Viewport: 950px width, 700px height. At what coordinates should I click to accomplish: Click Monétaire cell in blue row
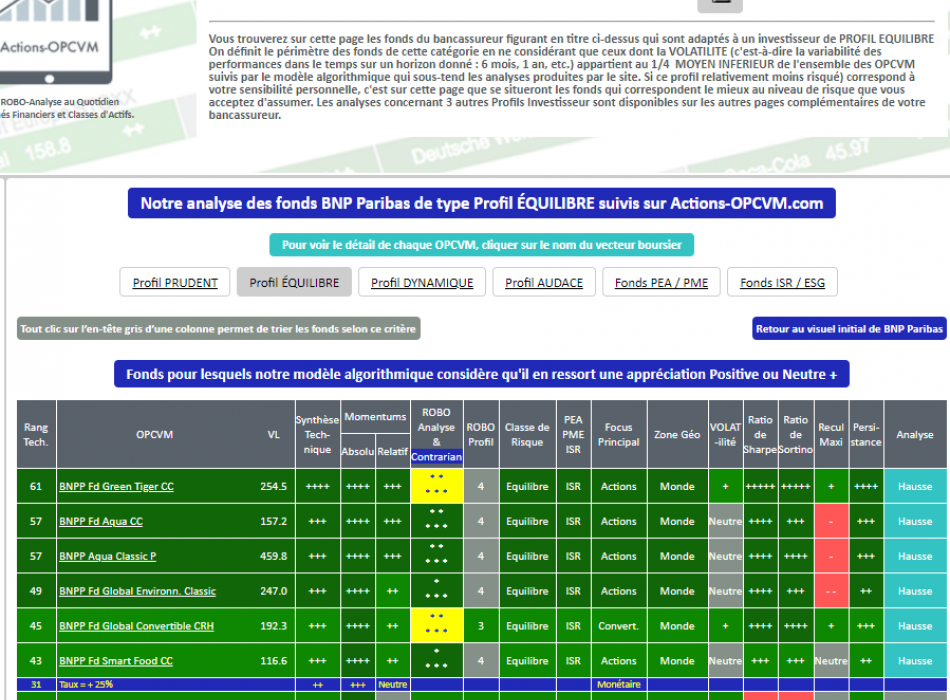(x=619, y=684)
